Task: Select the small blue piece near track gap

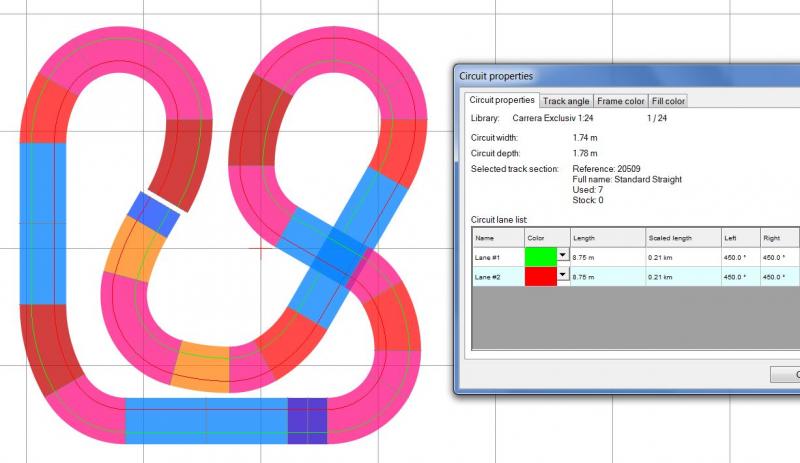Action: coord(154,211)
